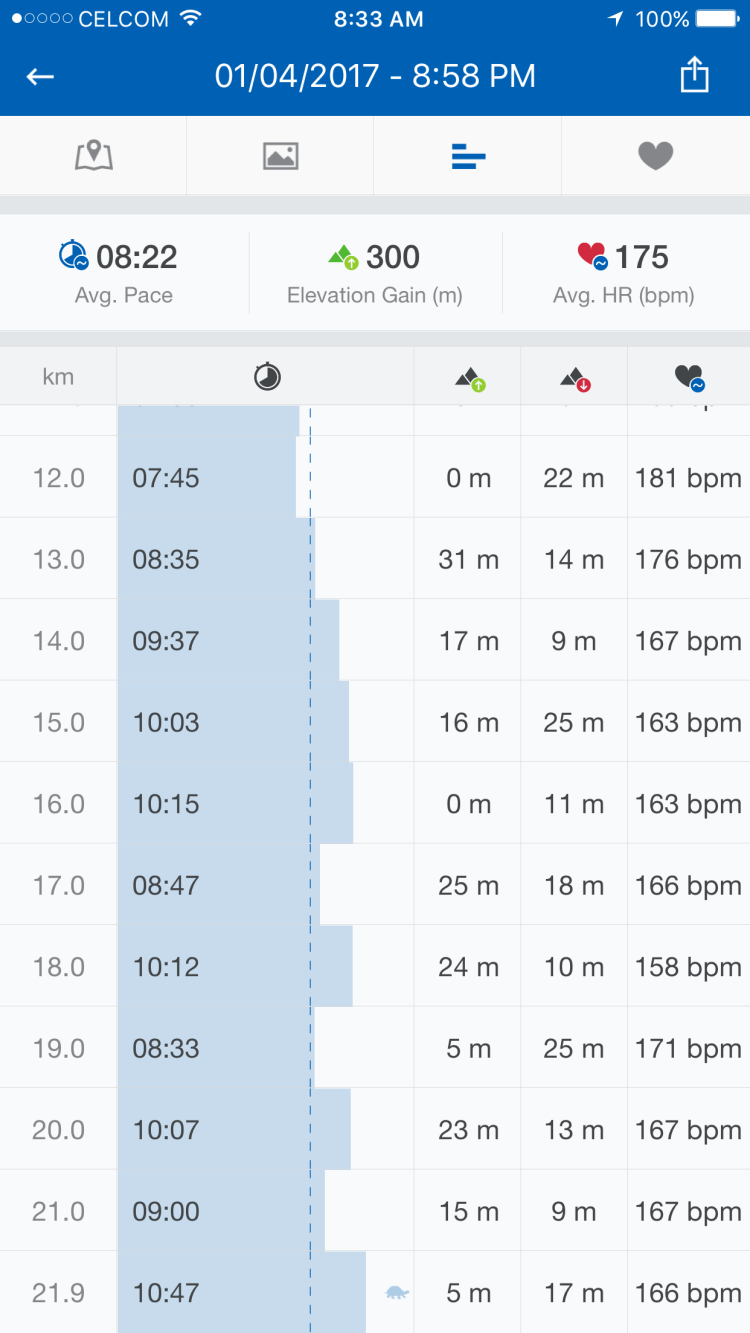Screen dimensions: 750x1333
Task: Tap the stopwatch column header icon
Action: coord(267,377)
